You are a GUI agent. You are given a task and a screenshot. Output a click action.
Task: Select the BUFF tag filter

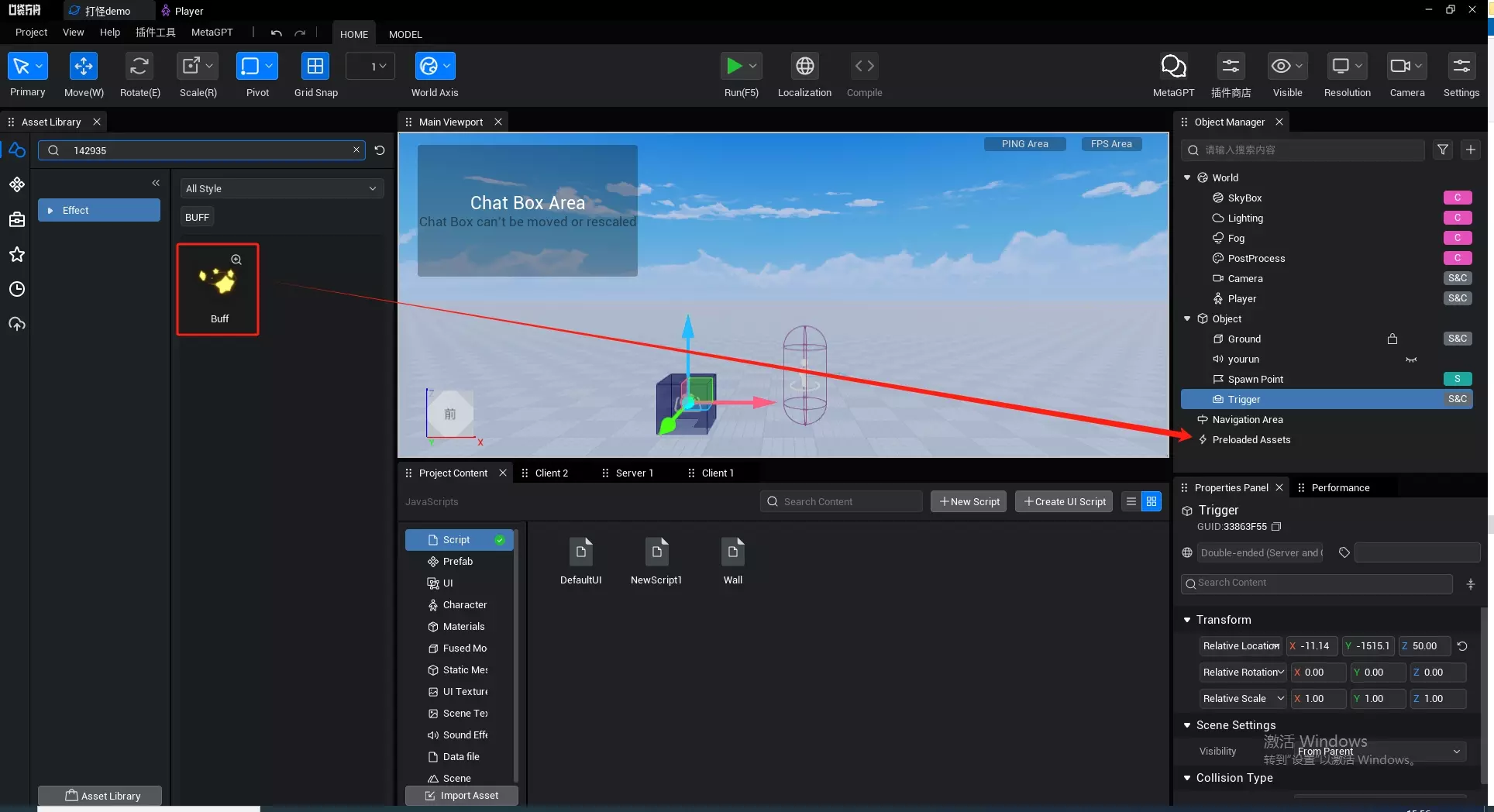[197, 217]
